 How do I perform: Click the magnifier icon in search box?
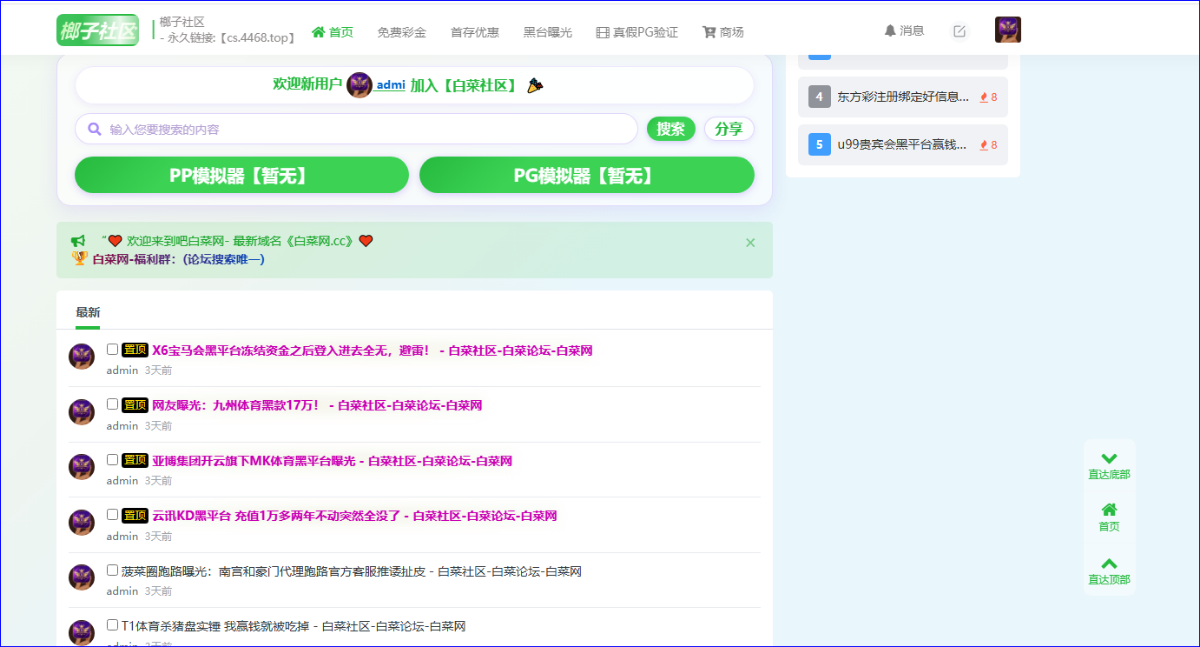pyautogui.click(x=95, y=129)
